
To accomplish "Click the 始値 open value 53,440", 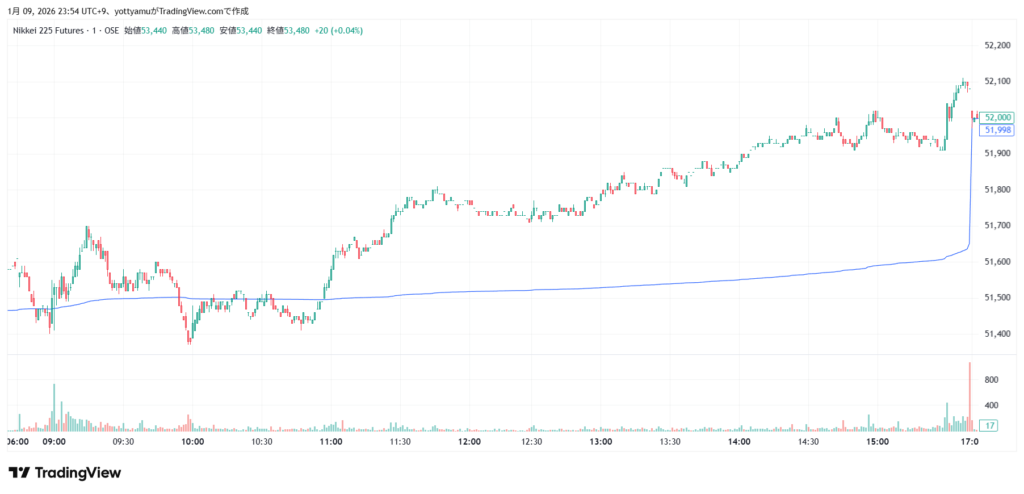I will (x=153, y=30).
